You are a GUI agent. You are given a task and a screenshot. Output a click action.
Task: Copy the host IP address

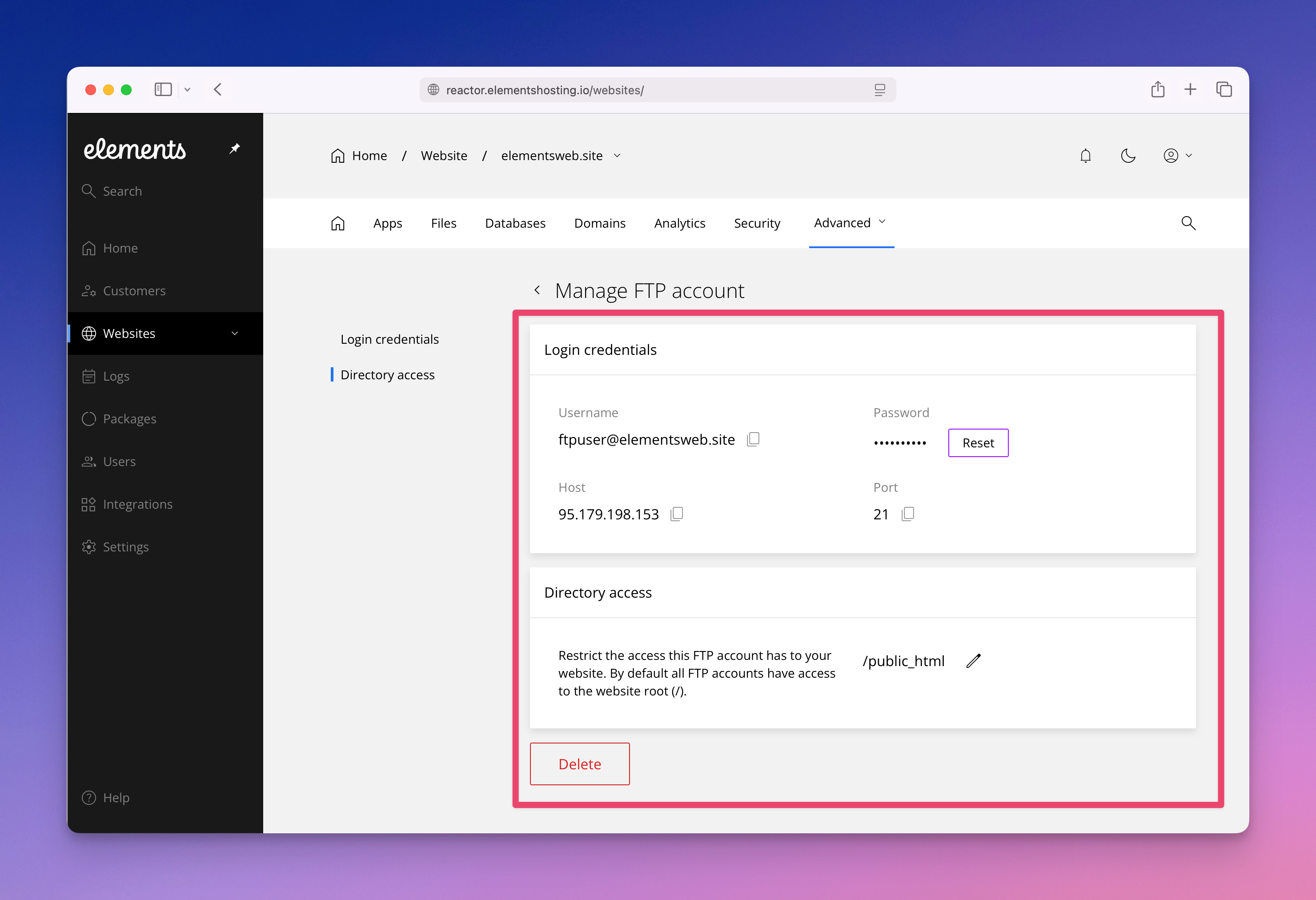677,514
